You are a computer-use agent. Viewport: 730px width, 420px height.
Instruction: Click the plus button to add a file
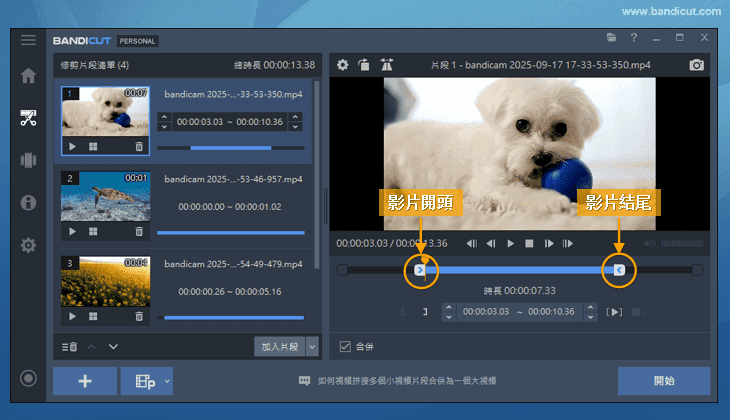(84, 381)
